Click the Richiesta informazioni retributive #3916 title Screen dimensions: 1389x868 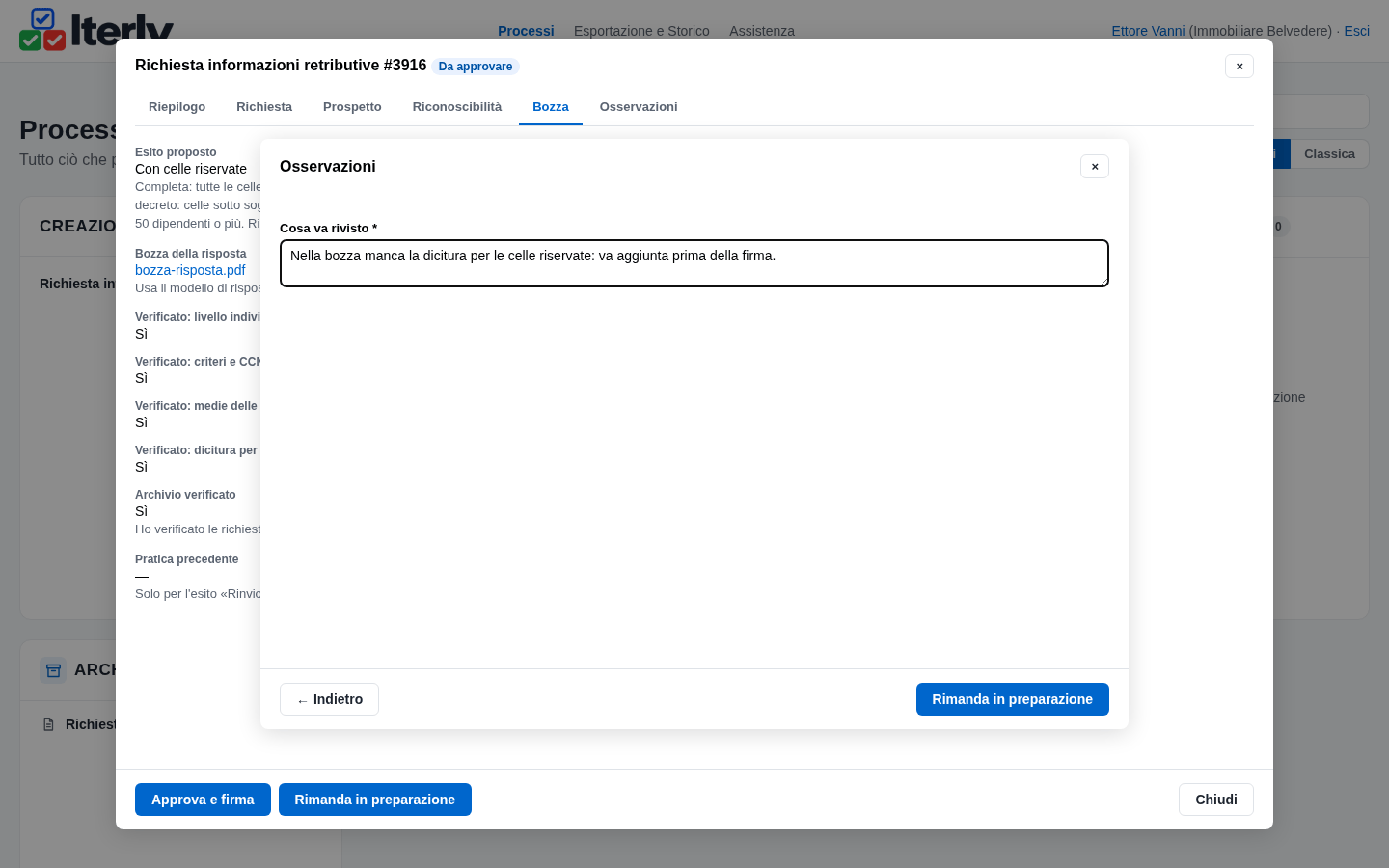[281, 66]
